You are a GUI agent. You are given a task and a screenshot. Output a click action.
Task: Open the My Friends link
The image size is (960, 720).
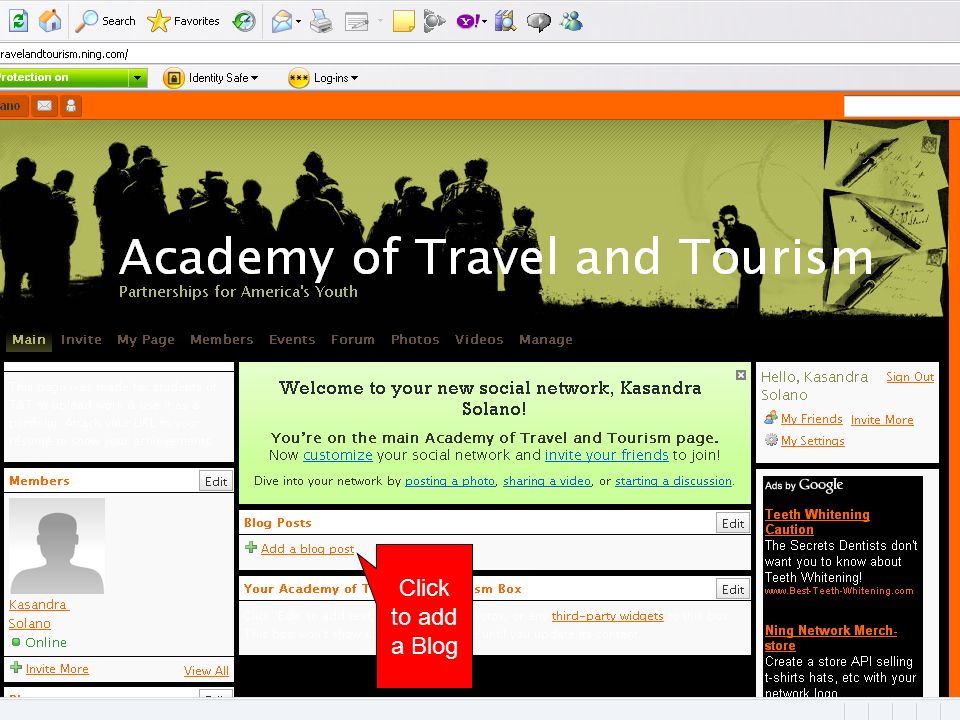[x=812, y=419]
